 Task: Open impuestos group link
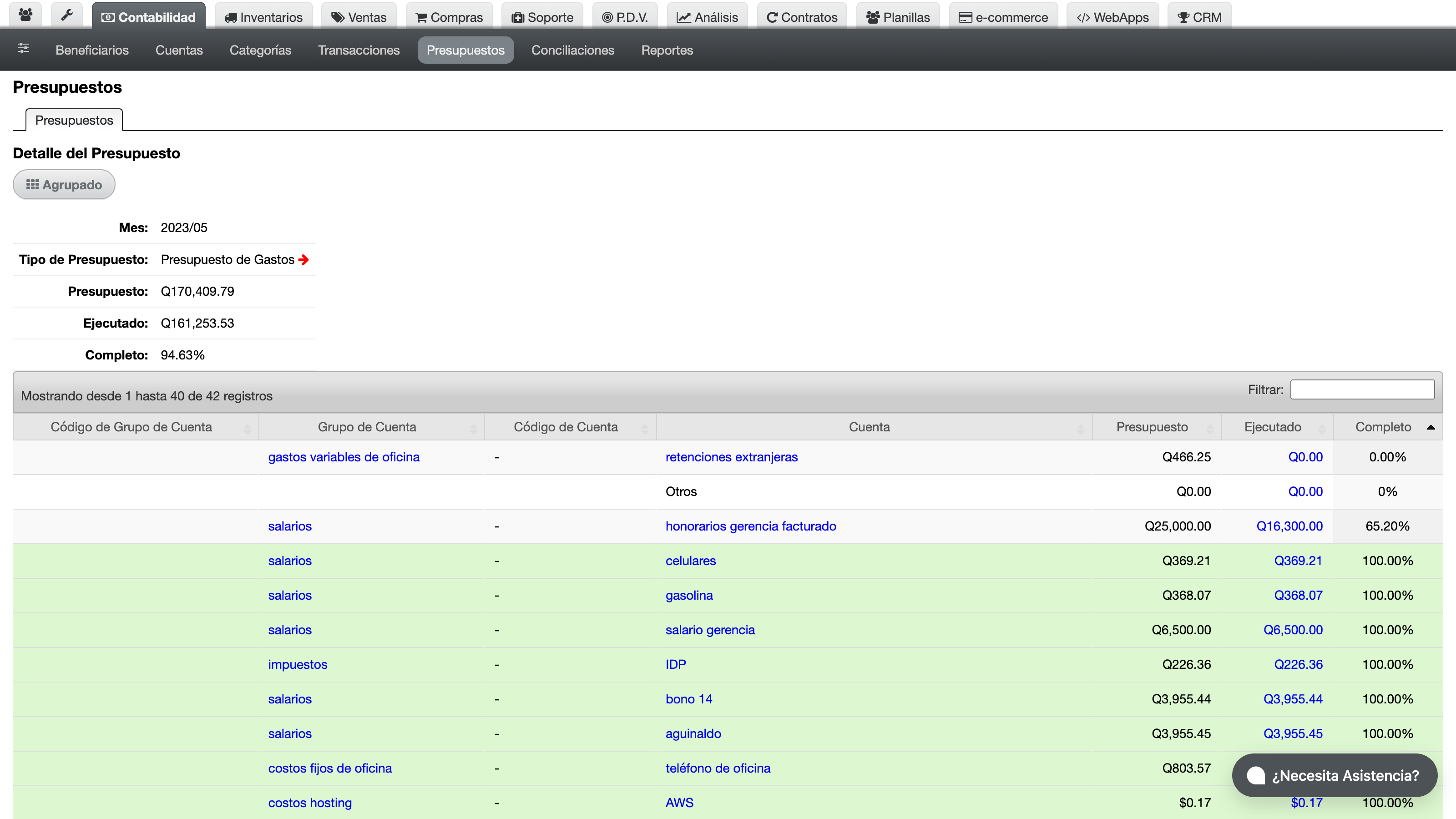[297, 664]
